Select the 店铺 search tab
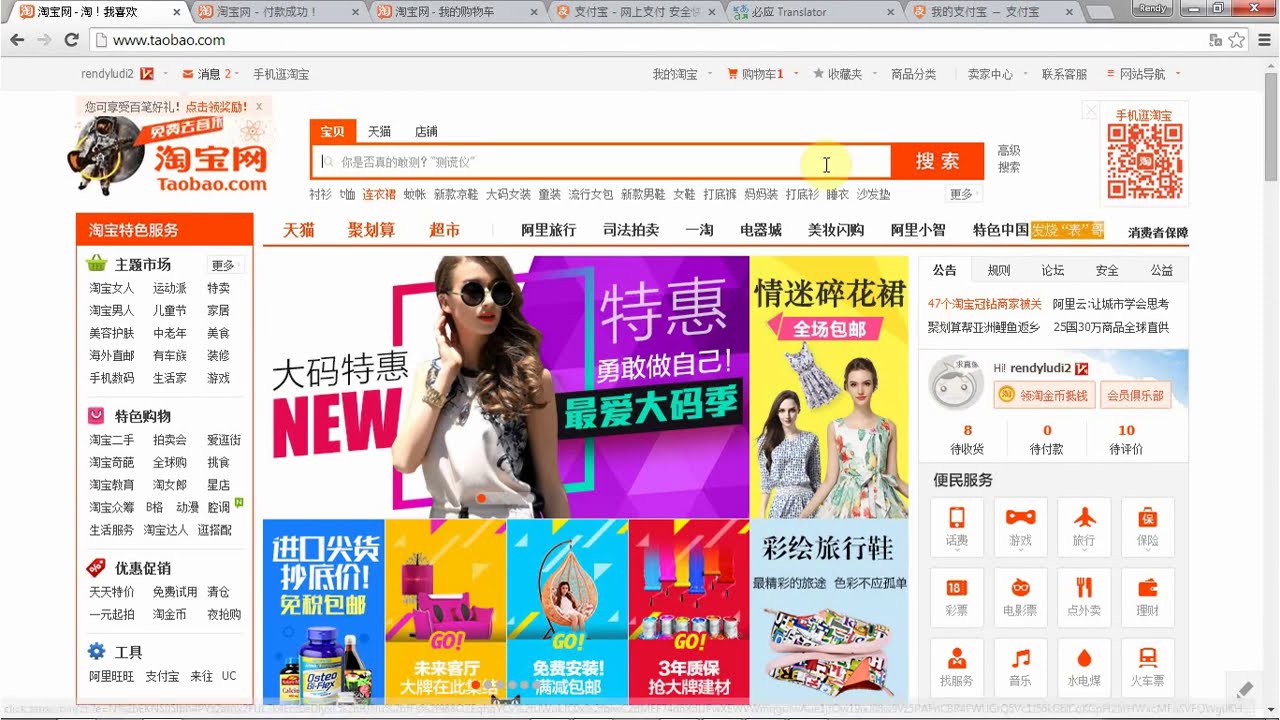This screenshot has height=720, width=1280. click(x=426, y=132)
